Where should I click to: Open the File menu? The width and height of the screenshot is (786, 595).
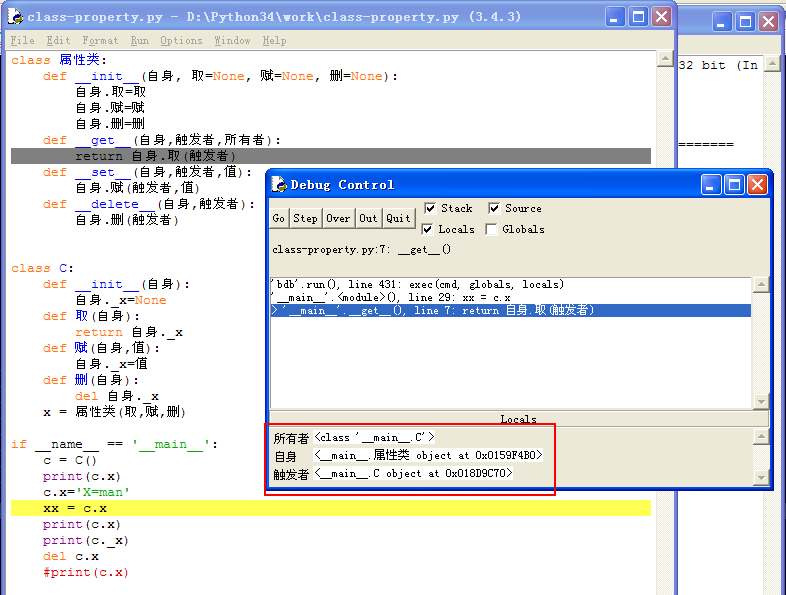[22, 41]
